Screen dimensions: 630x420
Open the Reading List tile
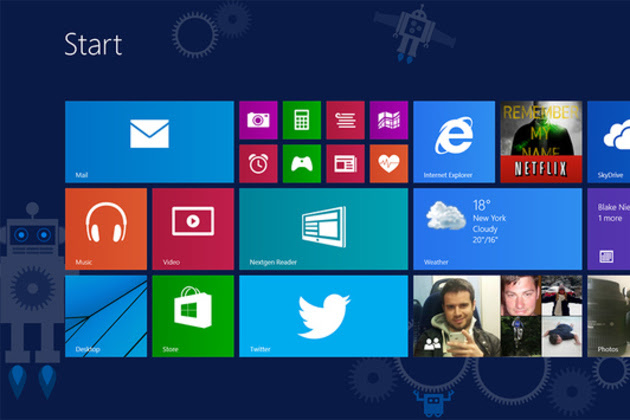pos(345,120)
